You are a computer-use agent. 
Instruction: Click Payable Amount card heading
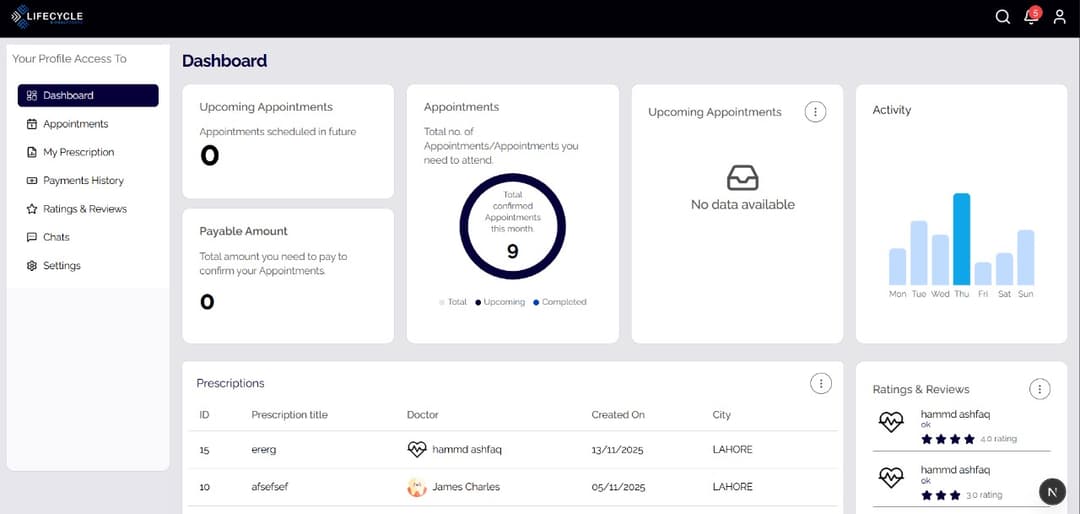click(x=244, y=232)
